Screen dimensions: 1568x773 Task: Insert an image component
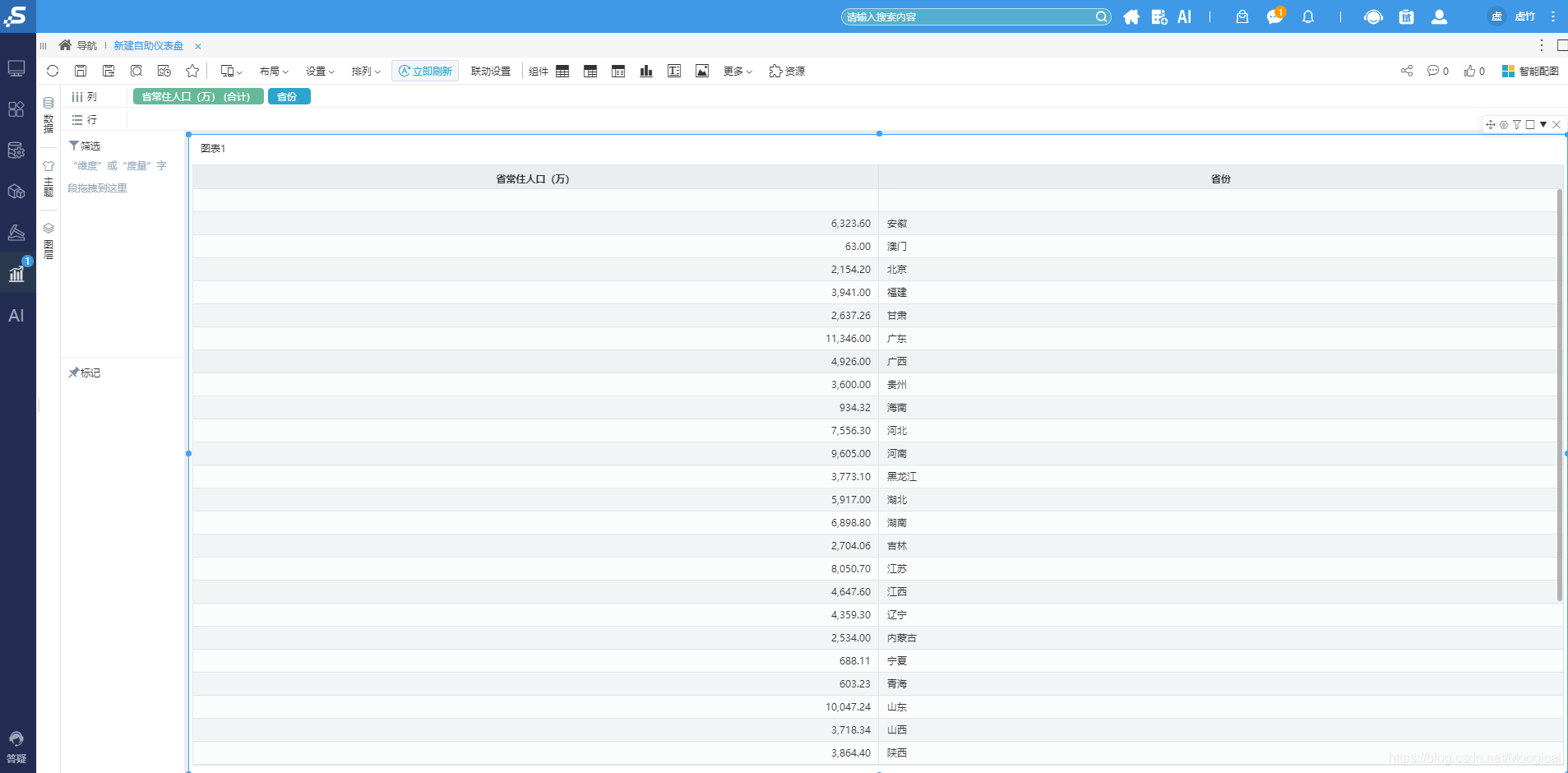(x=702, y=71)
